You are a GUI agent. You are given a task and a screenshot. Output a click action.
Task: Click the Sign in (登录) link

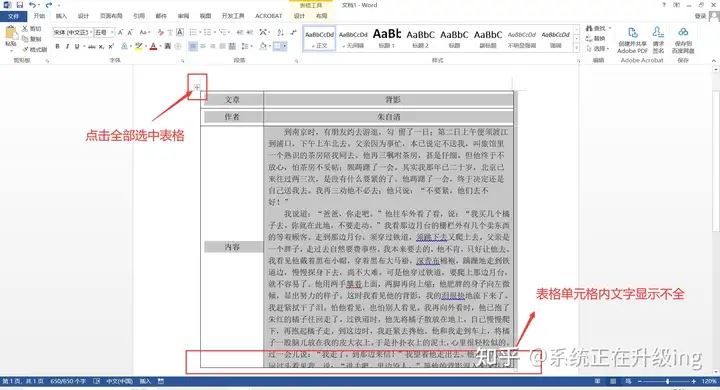pos(700,16)
